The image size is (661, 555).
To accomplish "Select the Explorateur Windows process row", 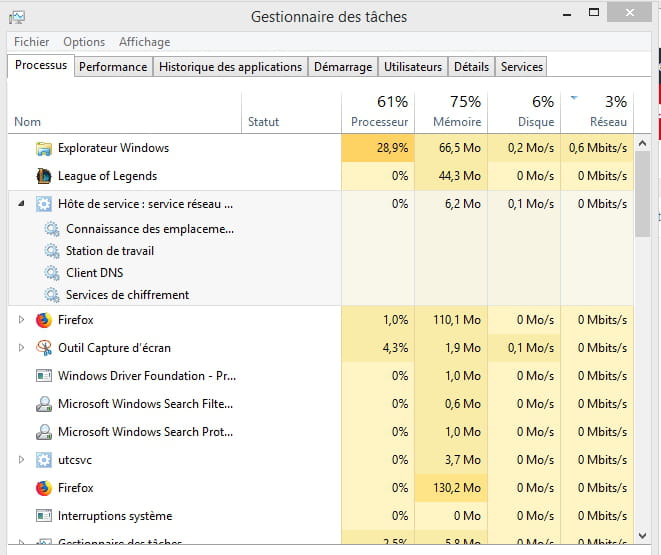I will pos(320,148).
